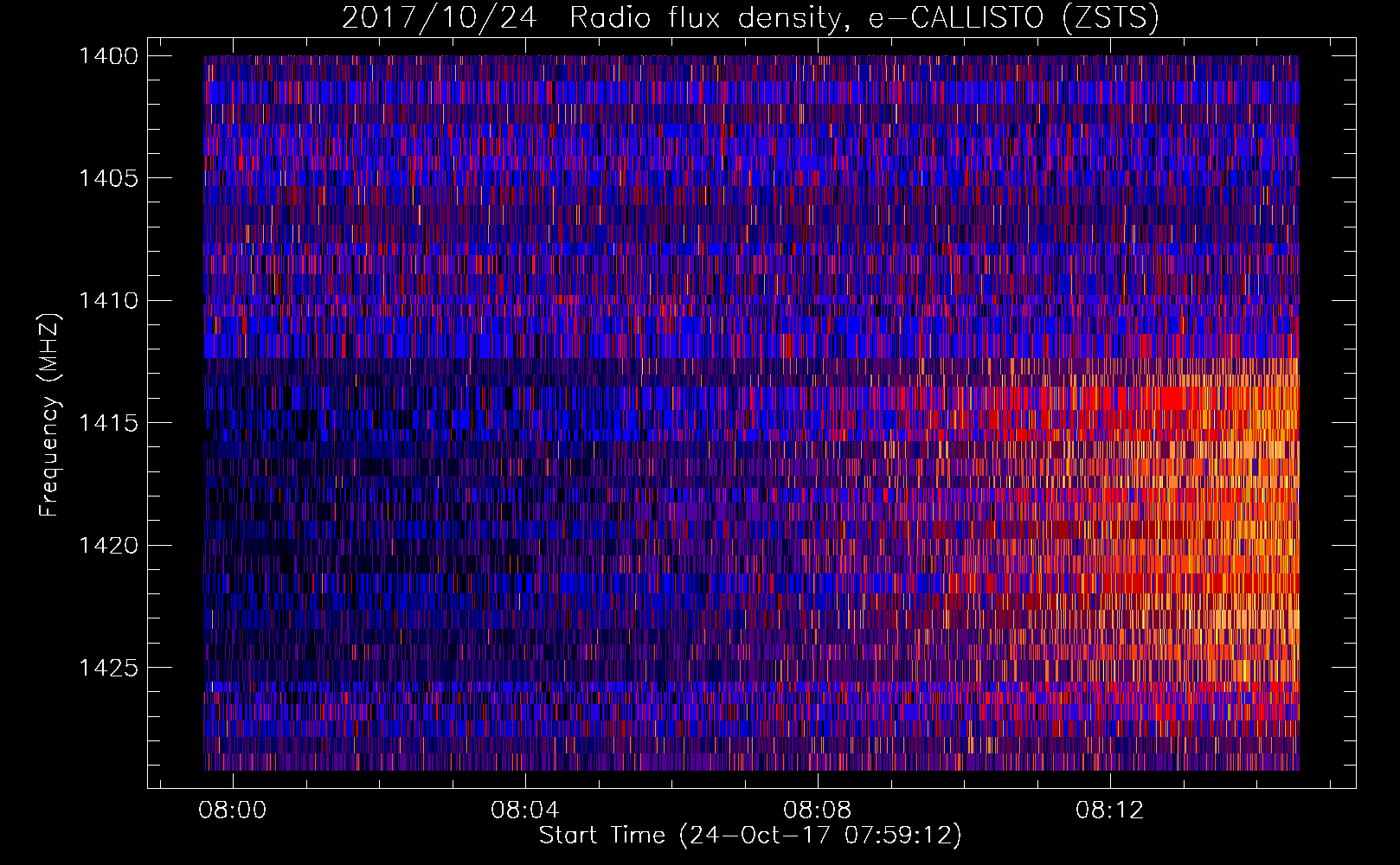Click the 08:04 time tick label

525,811
